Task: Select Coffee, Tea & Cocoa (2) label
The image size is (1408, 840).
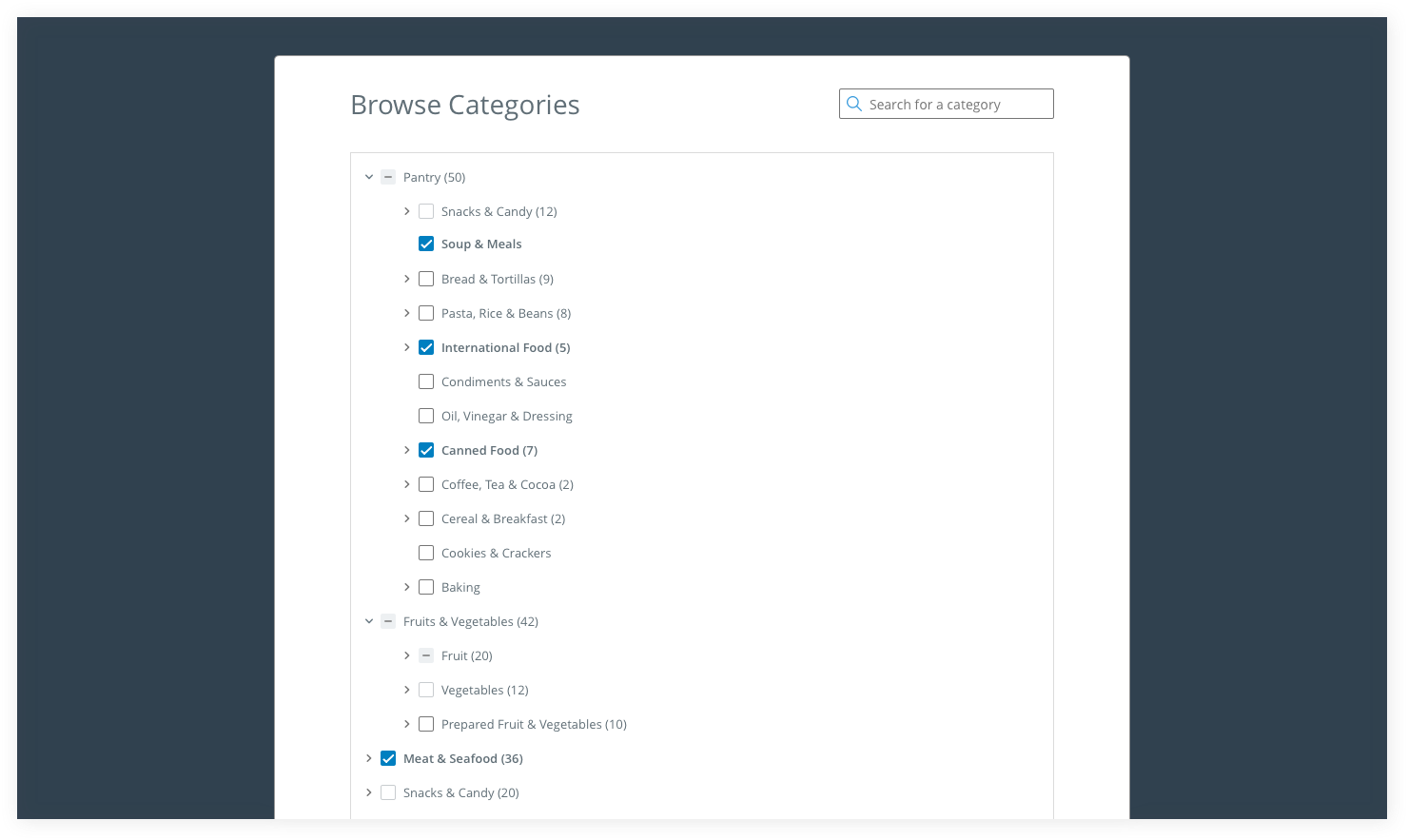Action: [x=507, y=484]
